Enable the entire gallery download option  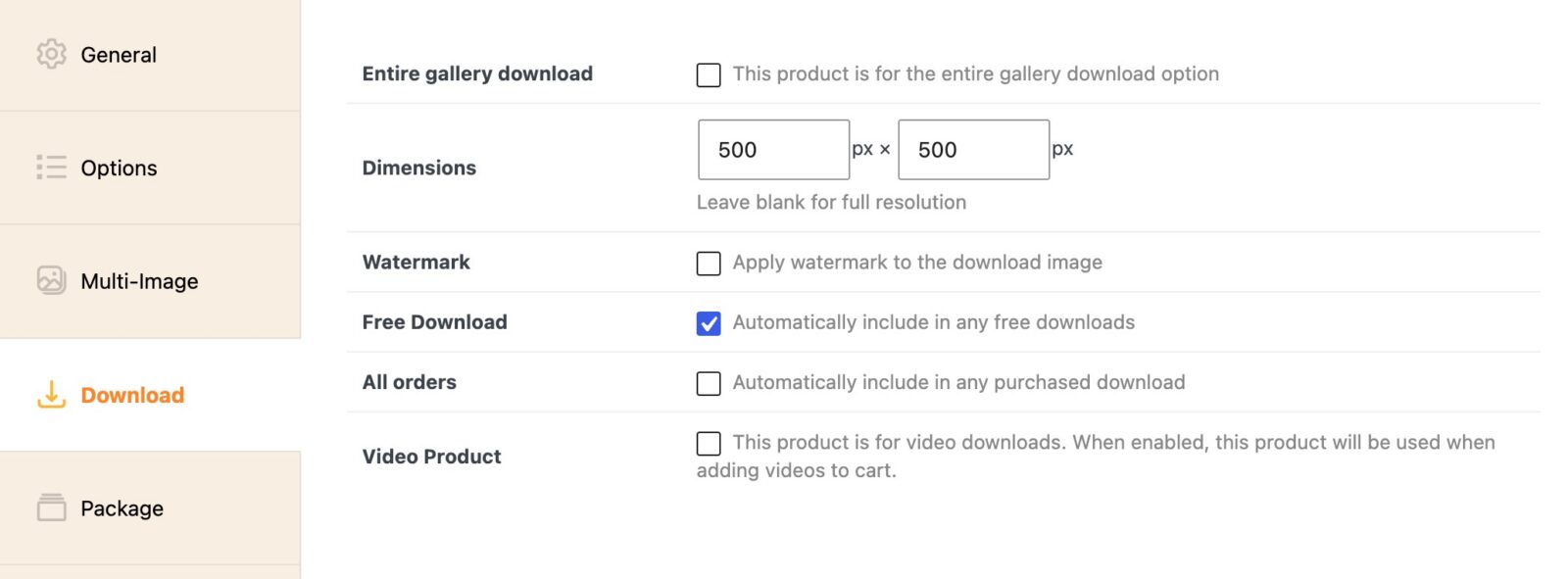[709, 74]
